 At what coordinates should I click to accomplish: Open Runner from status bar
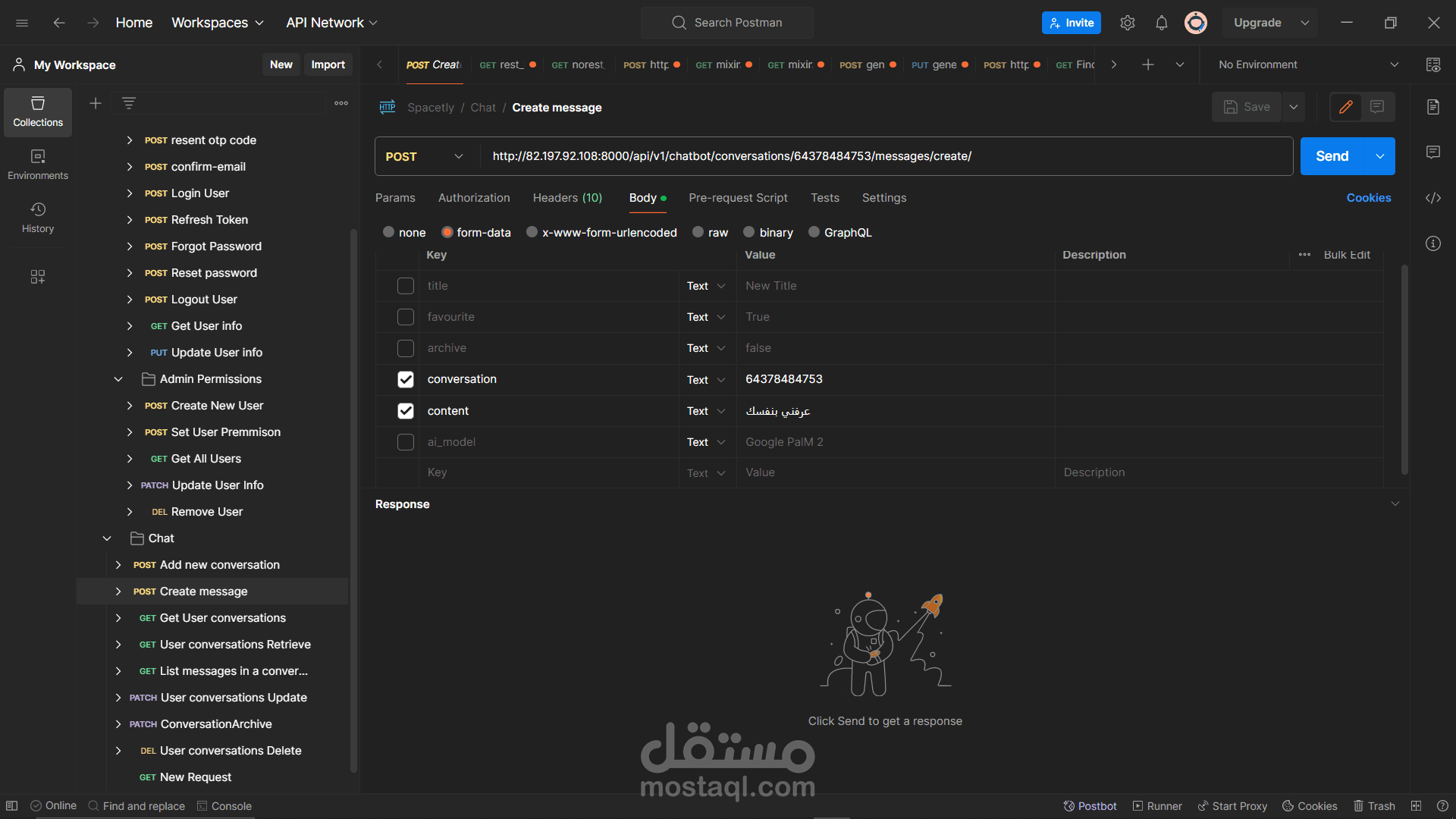pyautogui.click(x=1157, y=806)
